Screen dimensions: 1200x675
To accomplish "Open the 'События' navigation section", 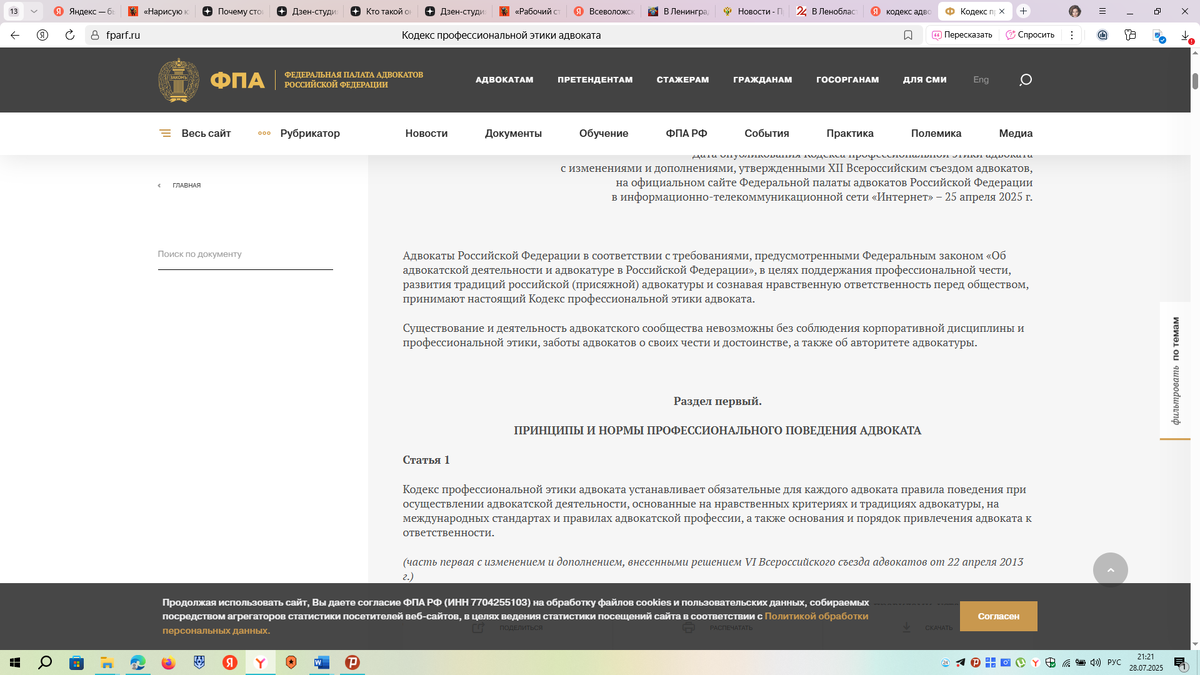I will 767,133.
